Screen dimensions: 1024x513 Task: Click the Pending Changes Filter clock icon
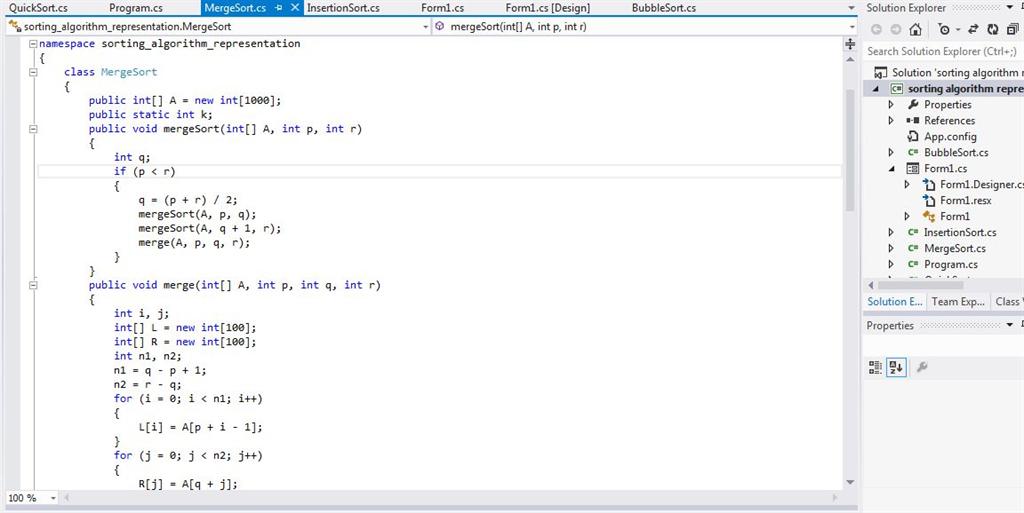944,29
